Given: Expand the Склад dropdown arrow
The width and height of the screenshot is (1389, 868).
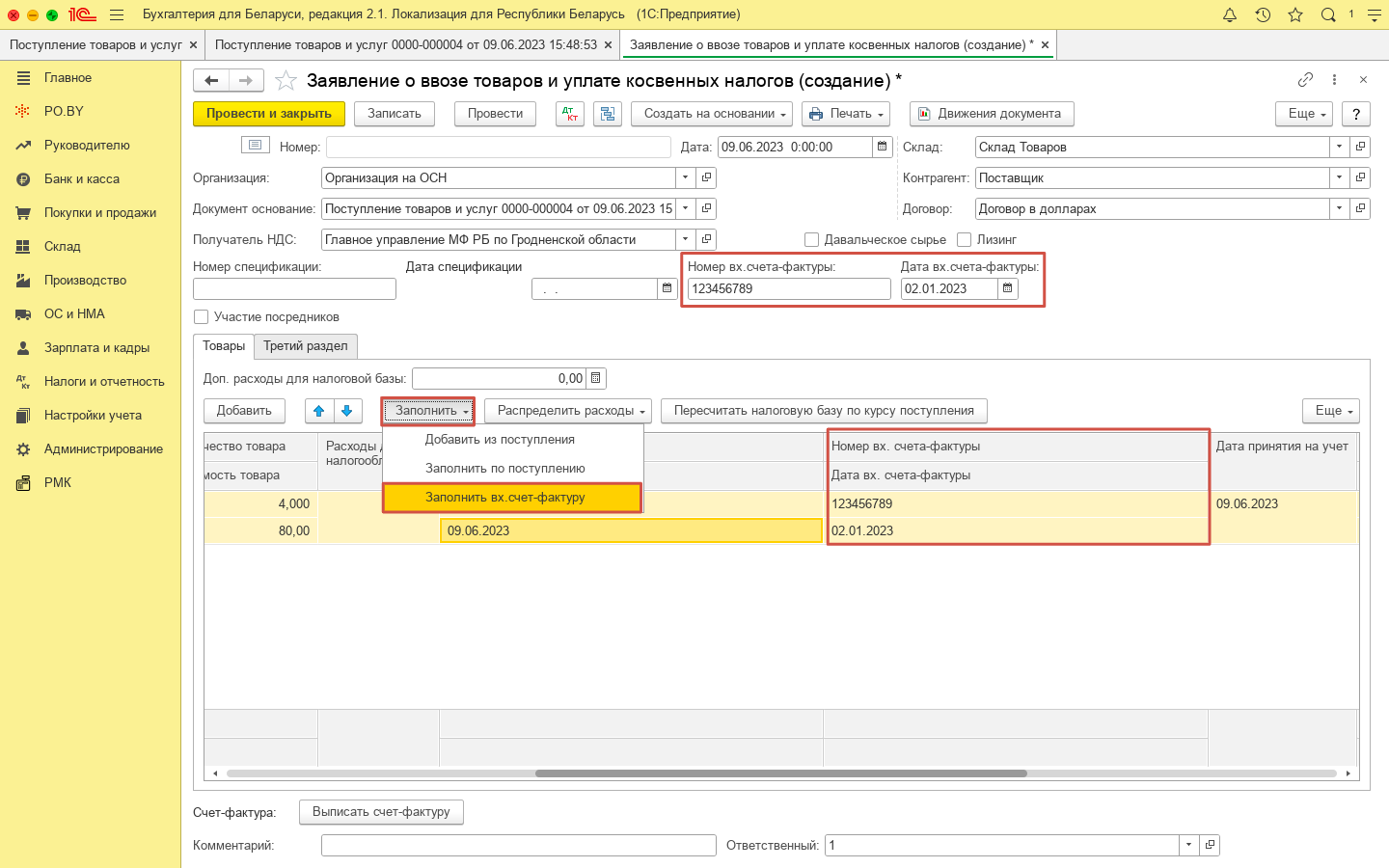Looking at the screenshot, I should pyautogui.click(x=1339, y=148).
